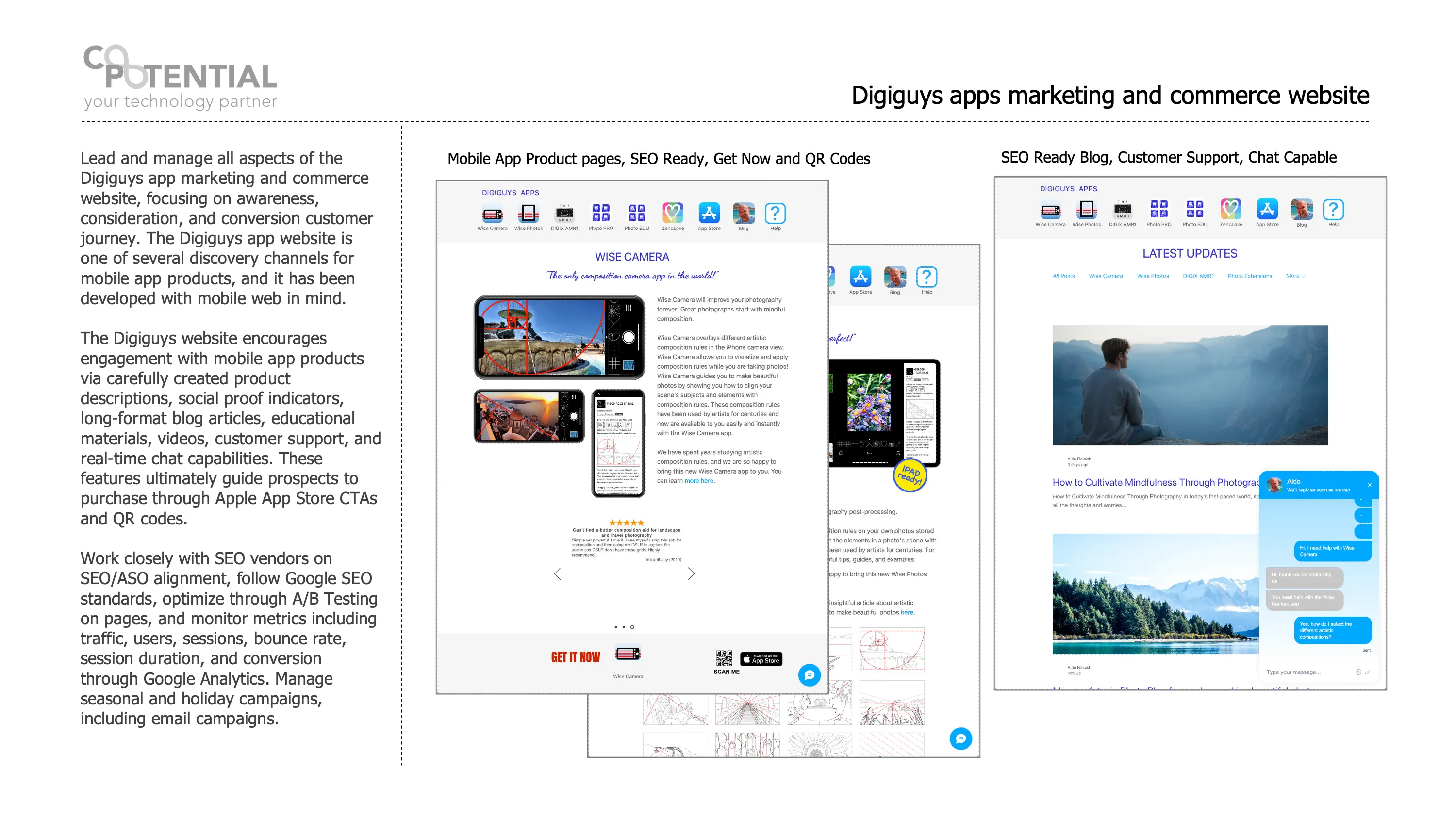Click the Download on the App Store button
Screen dimensions: 1456x819
pyautogui.click(x=761, y=659)
